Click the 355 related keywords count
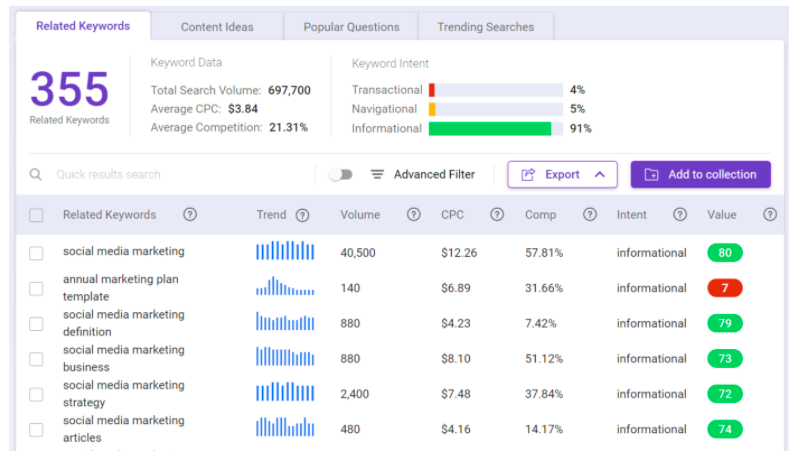The image size is (800, 465). click(69, 89)
